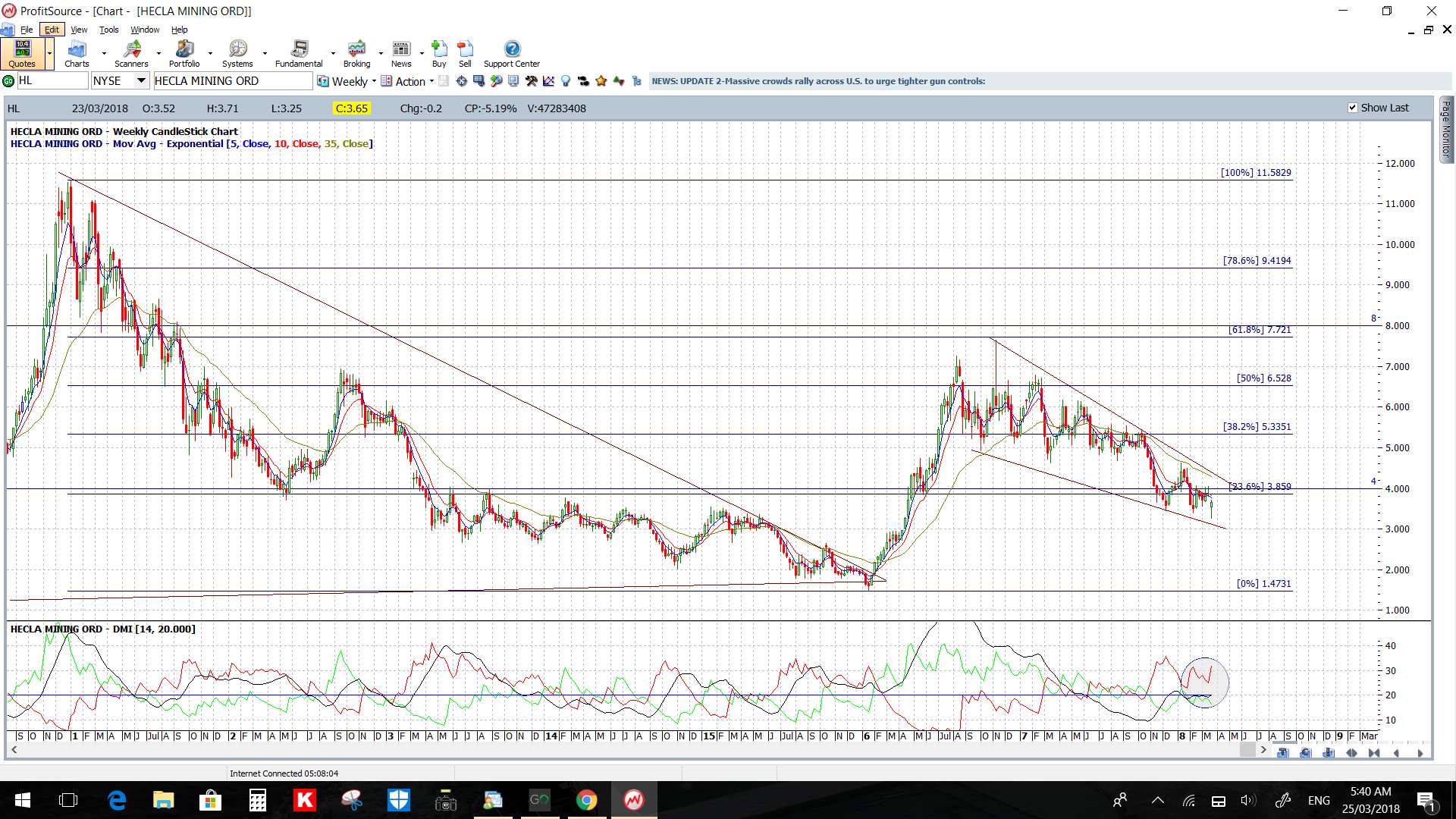Open the Systems clock icon
The width and height of the screenshot is (1456, 819).
(237, 49)
